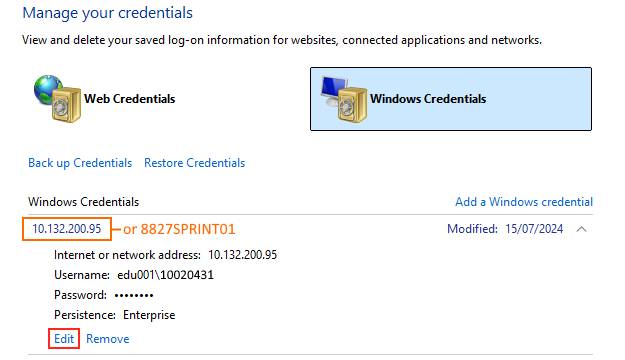Screen dimensions: 625x360
Task: Open the Back up Credentials link
Action: point(80,163)
